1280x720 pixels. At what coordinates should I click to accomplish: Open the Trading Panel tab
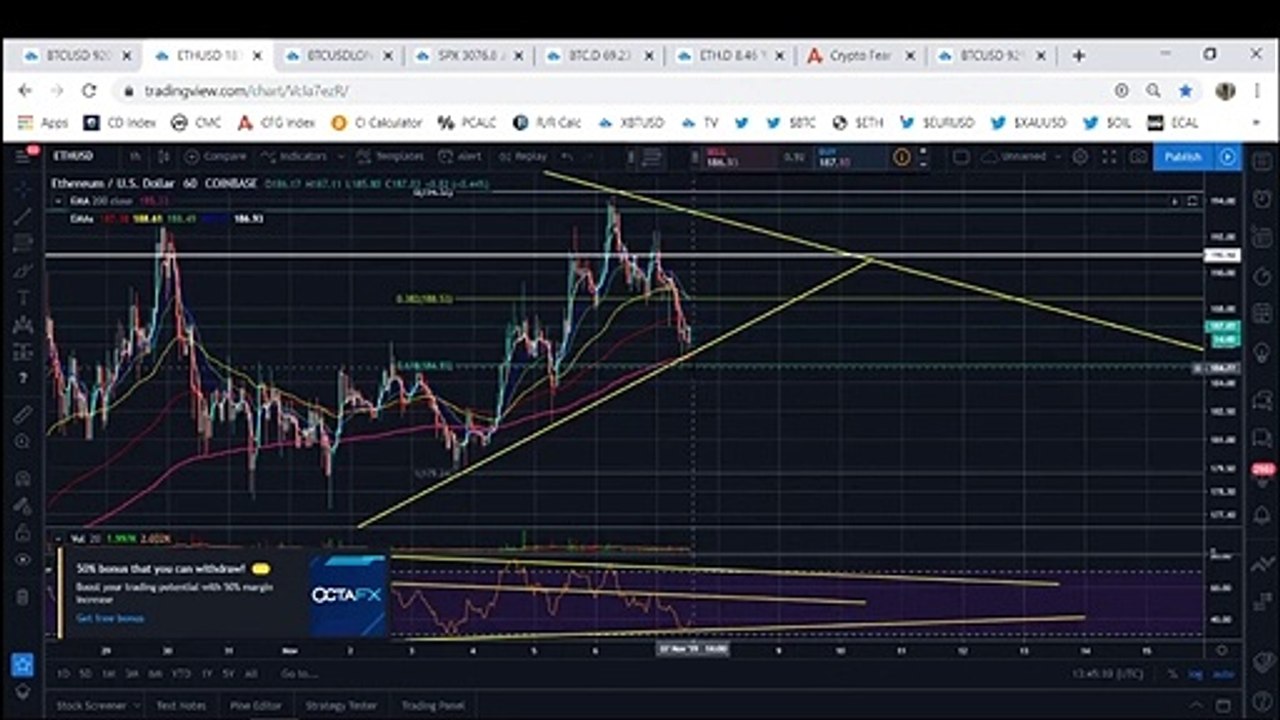433,705
